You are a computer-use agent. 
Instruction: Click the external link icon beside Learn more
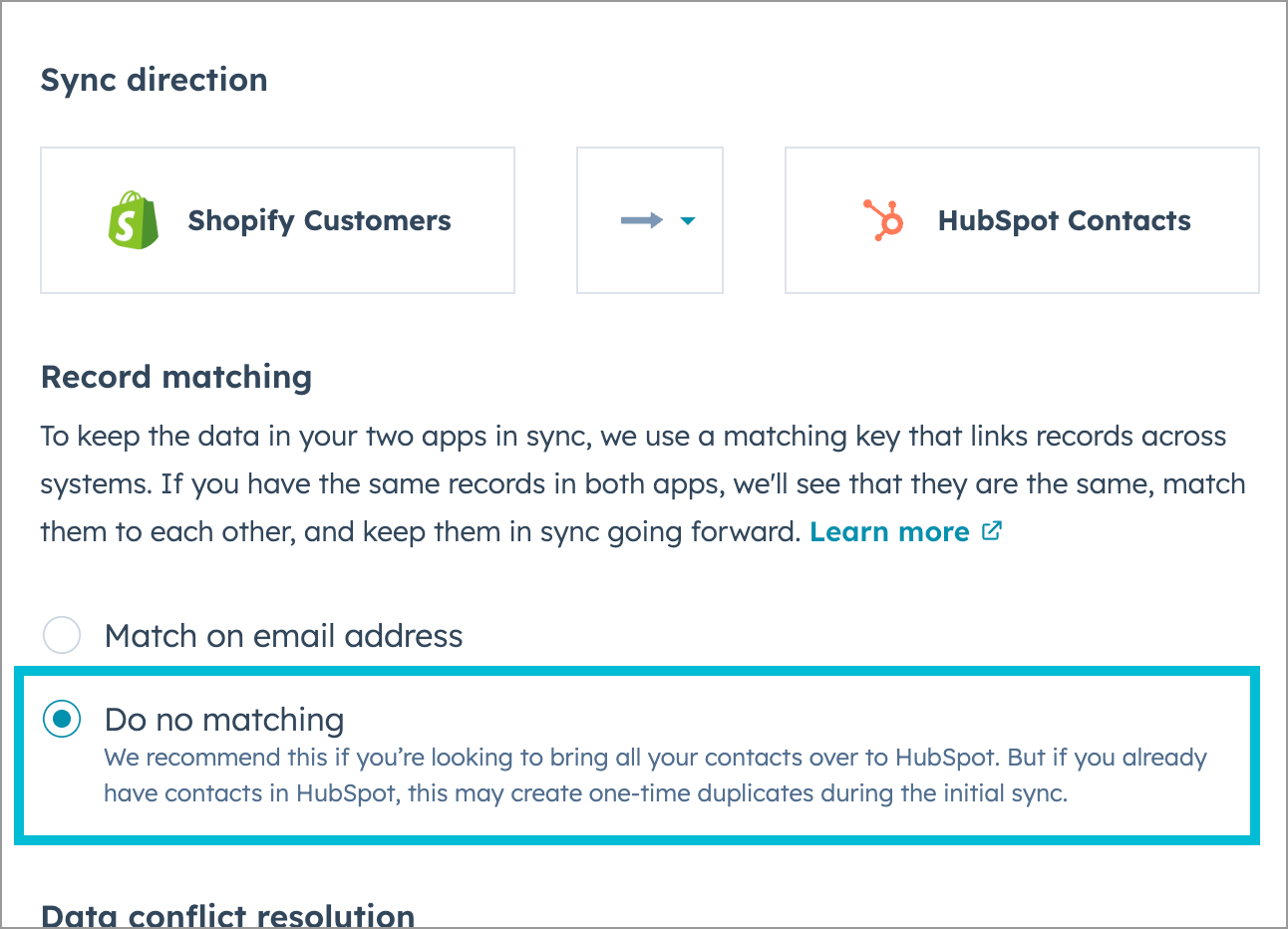click(991, 531)
